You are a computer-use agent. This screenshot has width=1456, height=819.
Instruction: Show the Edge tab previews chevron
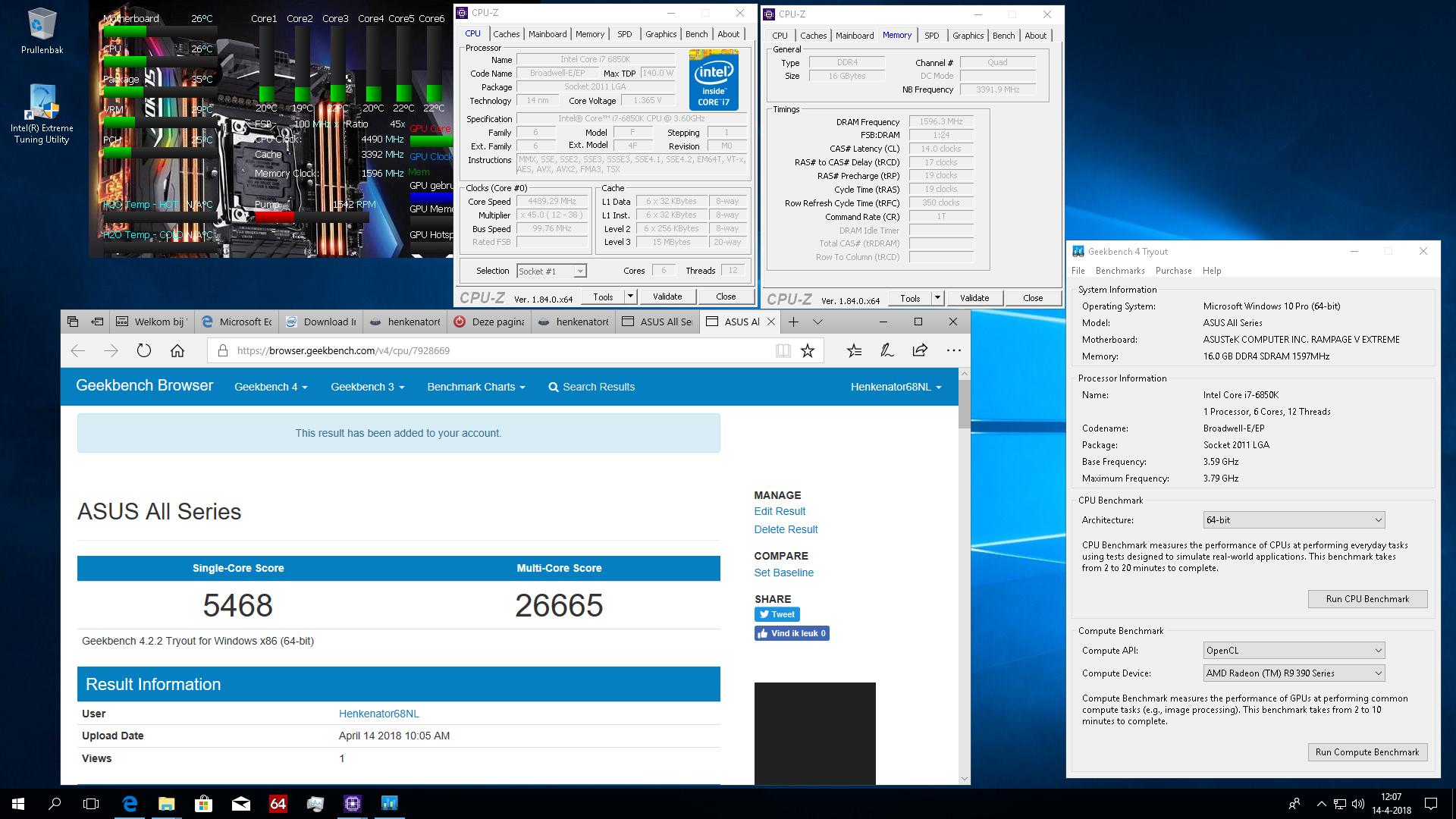click(817, 322)
